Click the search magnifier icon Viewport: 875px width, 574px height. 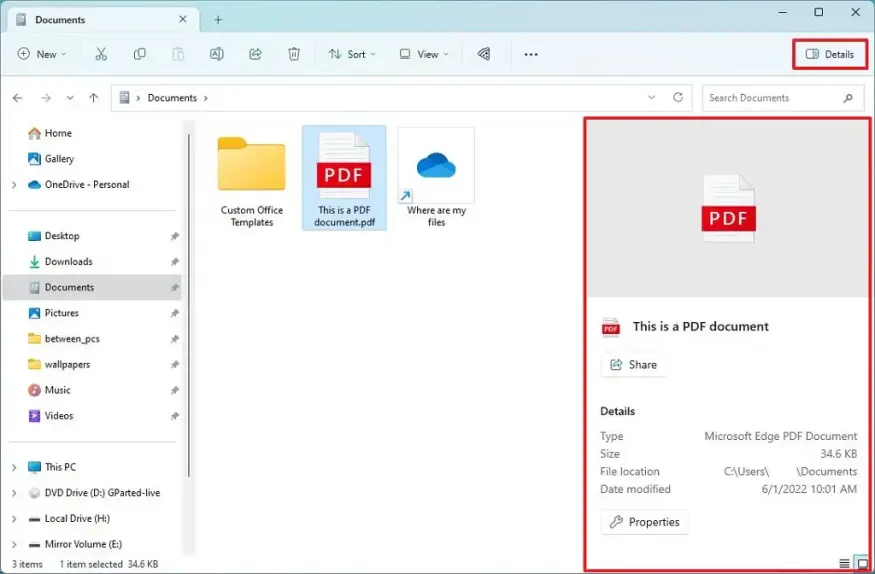848,98
